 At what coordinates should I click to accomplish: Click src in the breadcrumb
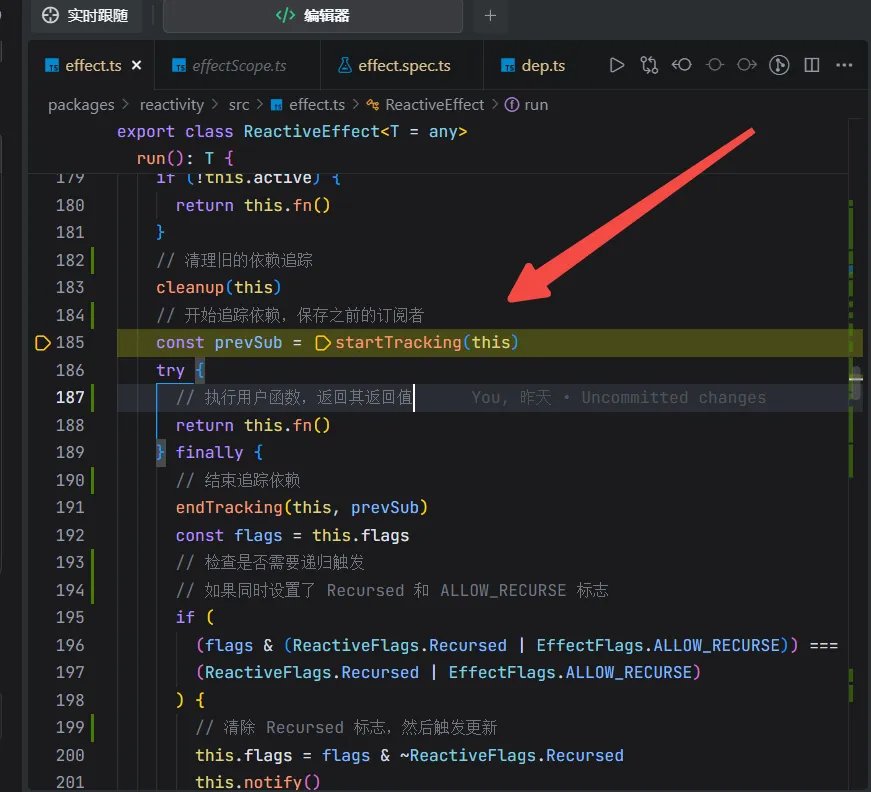(x=239, y=105)
